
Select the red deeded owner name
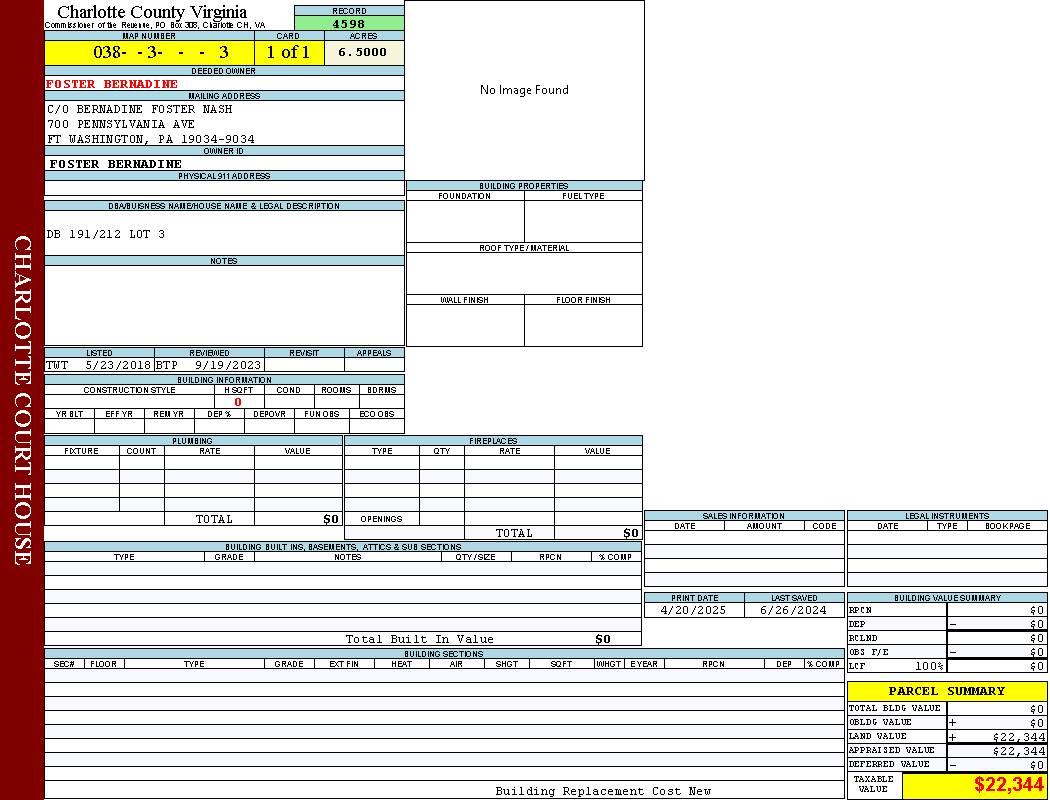coord(112,84)
